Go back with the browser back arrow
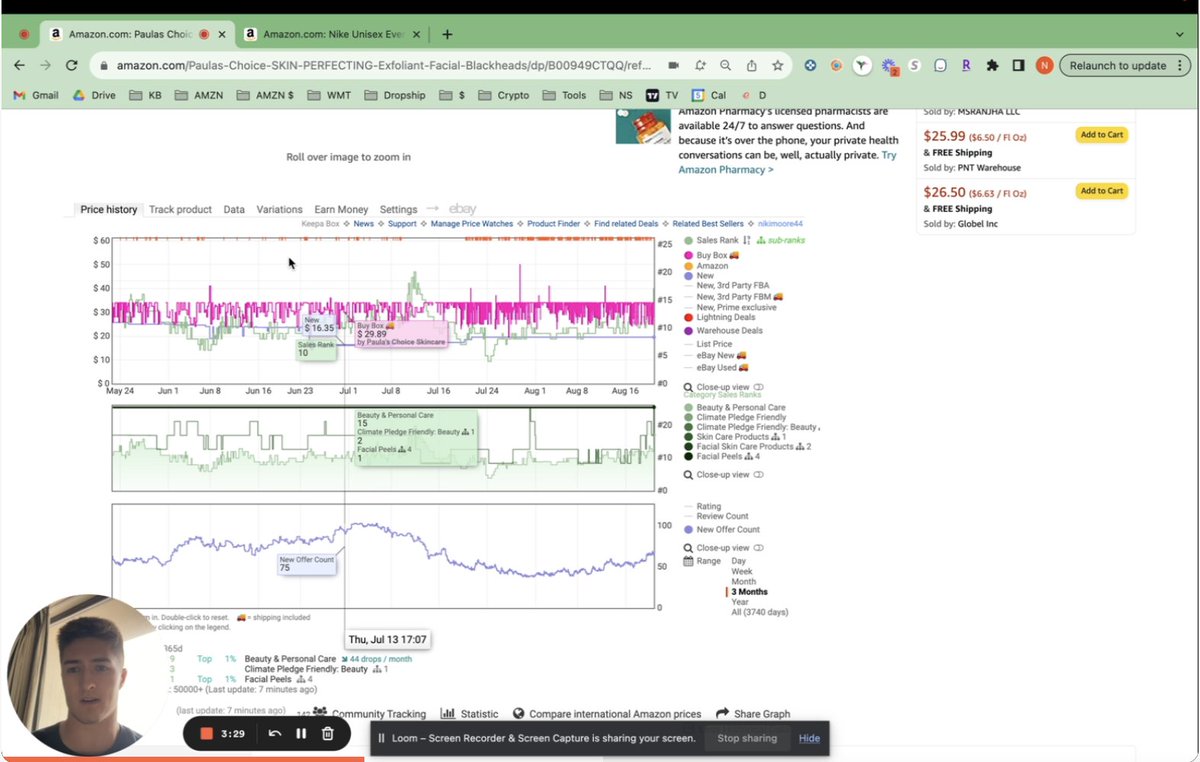Screen dimensions: 1200x762 pos(19,65)
